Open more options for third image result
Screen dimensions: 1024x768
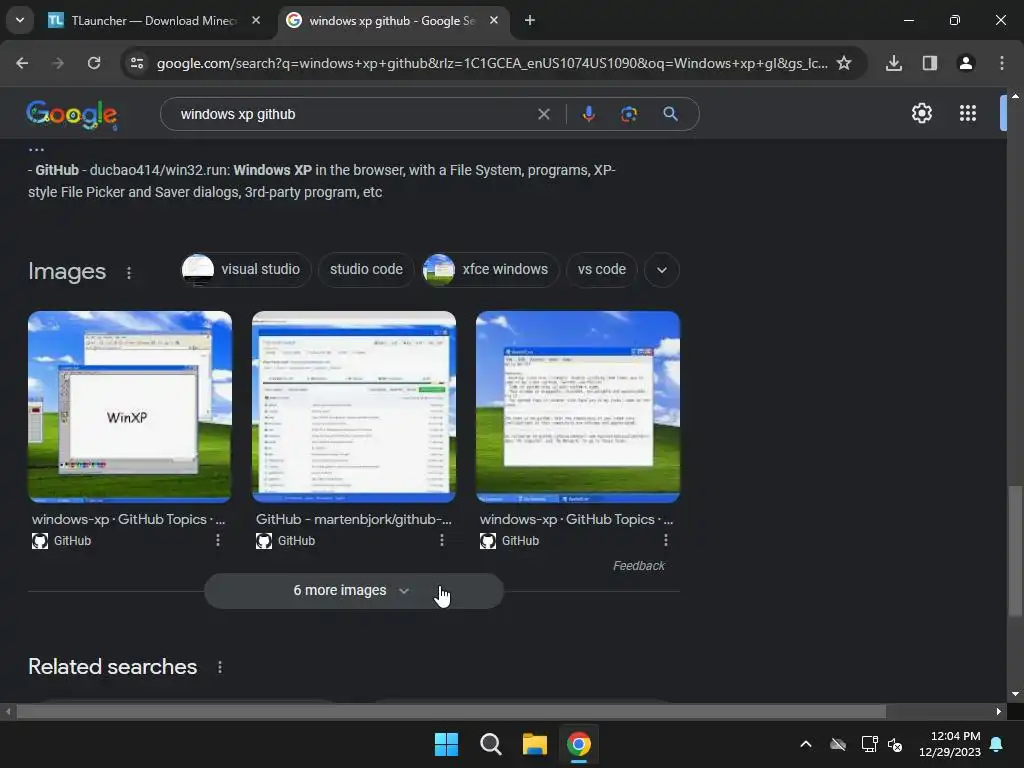(665, 540)
